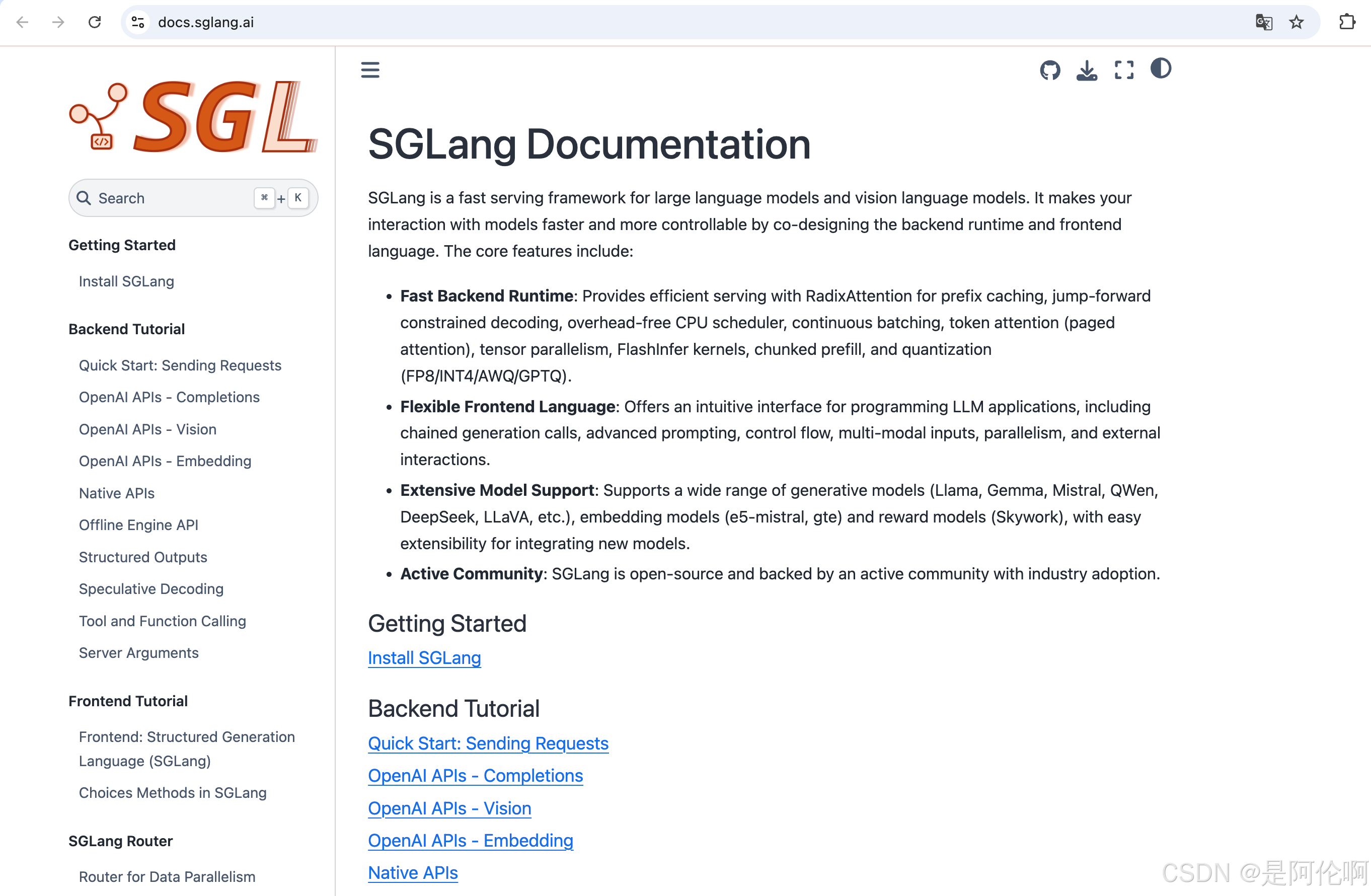
Task: Open Install SGLang in sidebar
Action: click(x=126, y=281)
